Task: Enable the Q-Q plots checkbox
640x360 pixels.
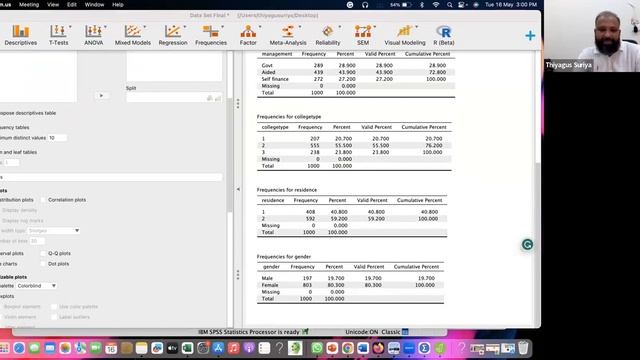Action: point(43,253)
